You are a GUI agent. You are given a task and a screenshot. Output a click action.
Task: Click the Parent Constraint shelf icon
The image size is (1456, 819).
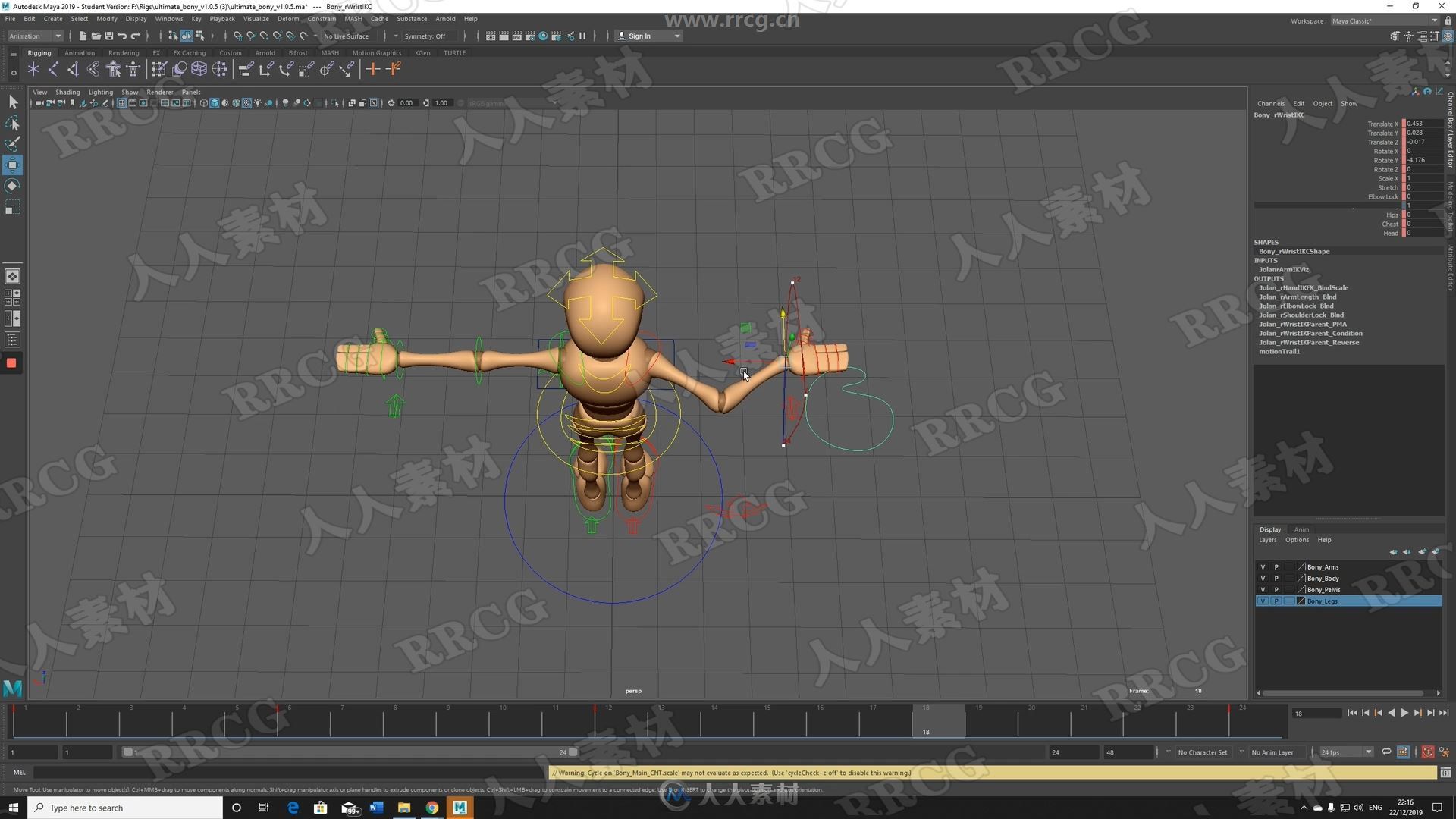(x=246, y=70)
